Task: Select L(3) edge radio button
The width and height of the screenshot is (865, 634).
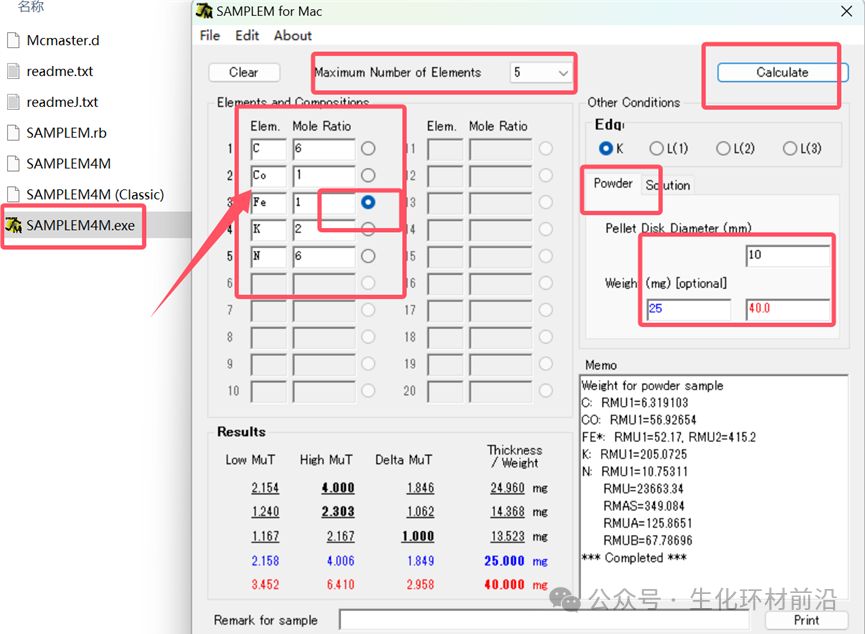Action: click(790, 148)
